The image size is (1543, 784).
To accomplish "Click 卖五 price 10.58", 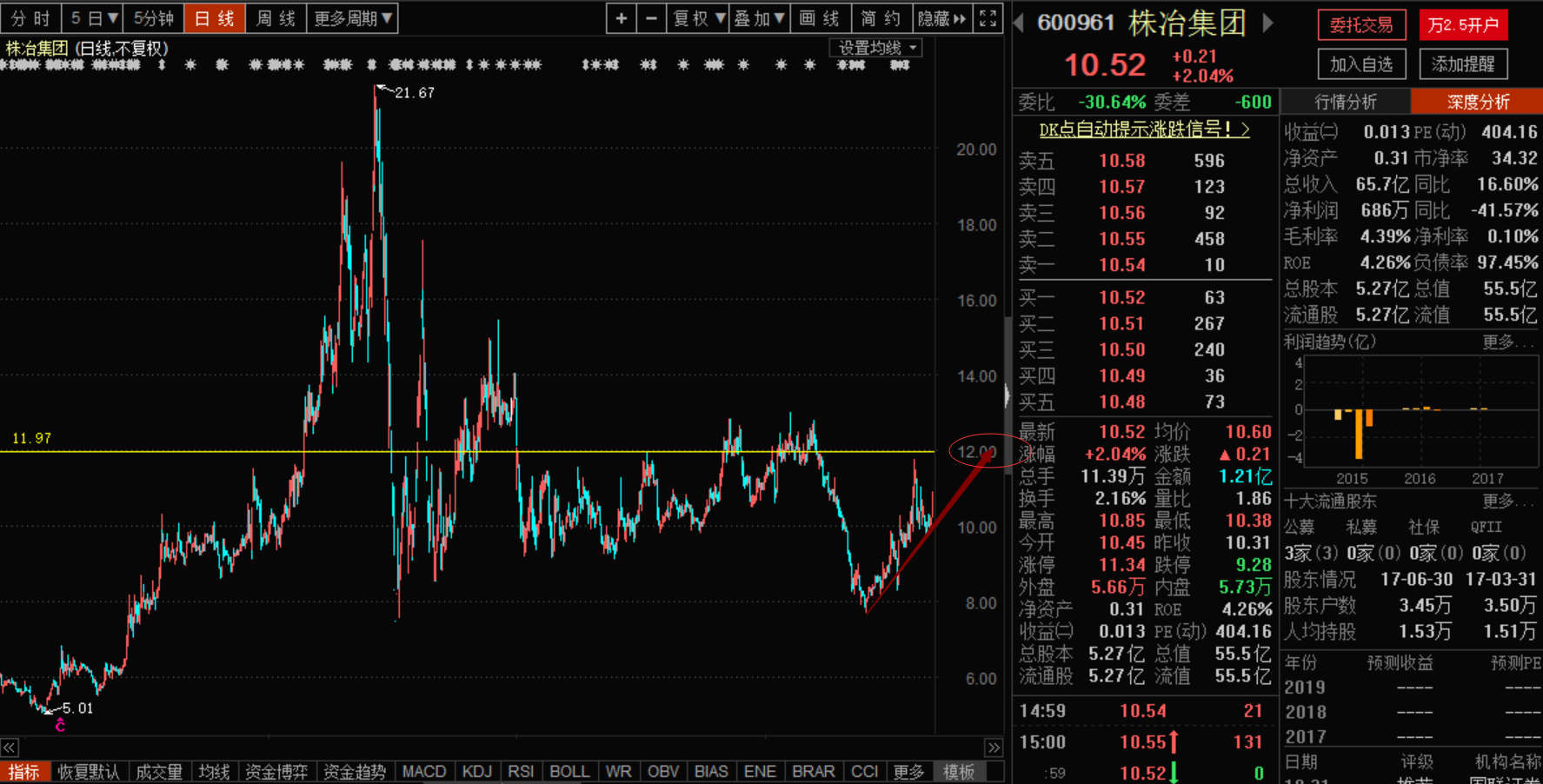I will pos(1122,161).
